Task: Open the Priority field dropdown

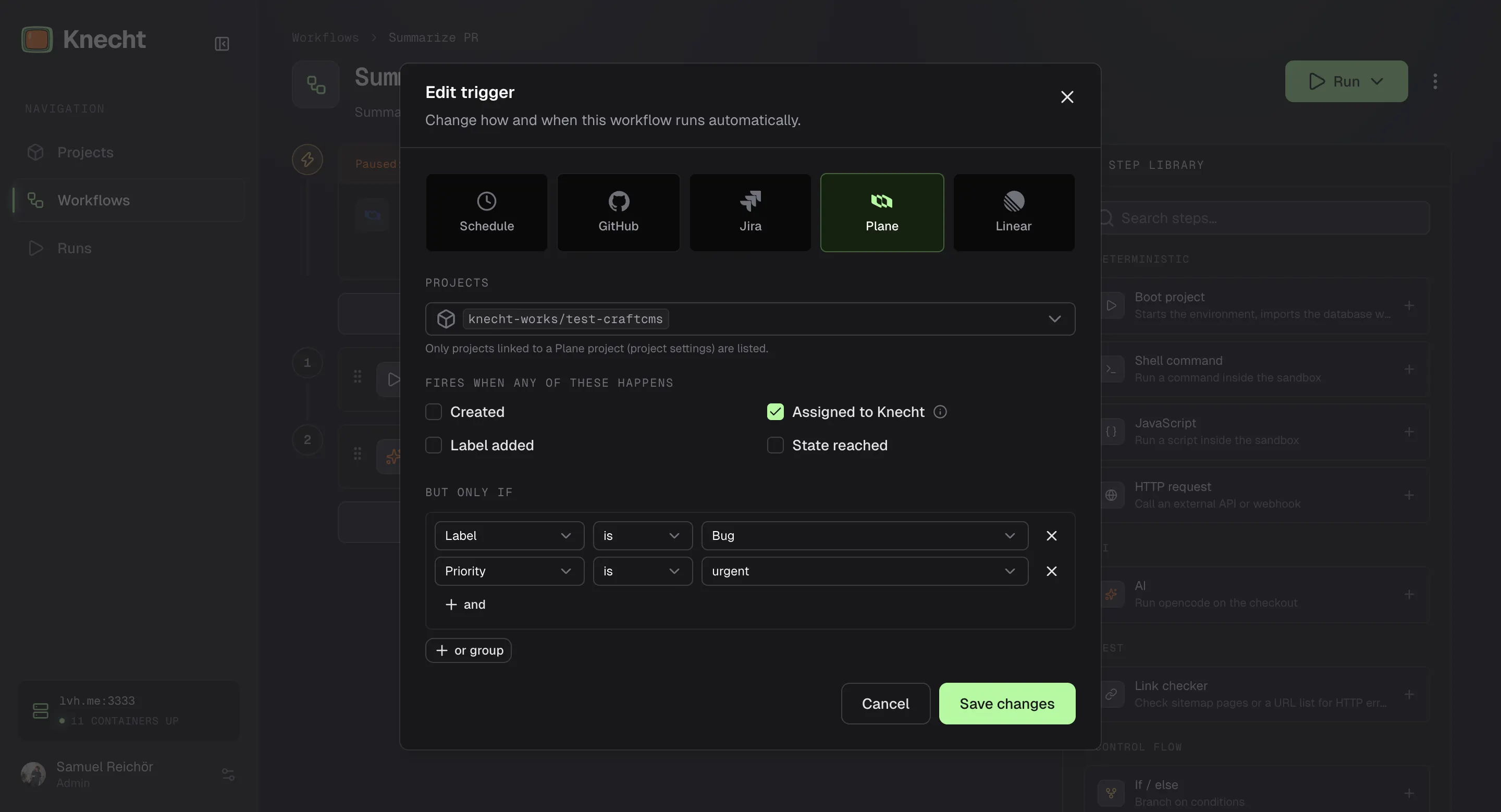Action: coord(509,571)
